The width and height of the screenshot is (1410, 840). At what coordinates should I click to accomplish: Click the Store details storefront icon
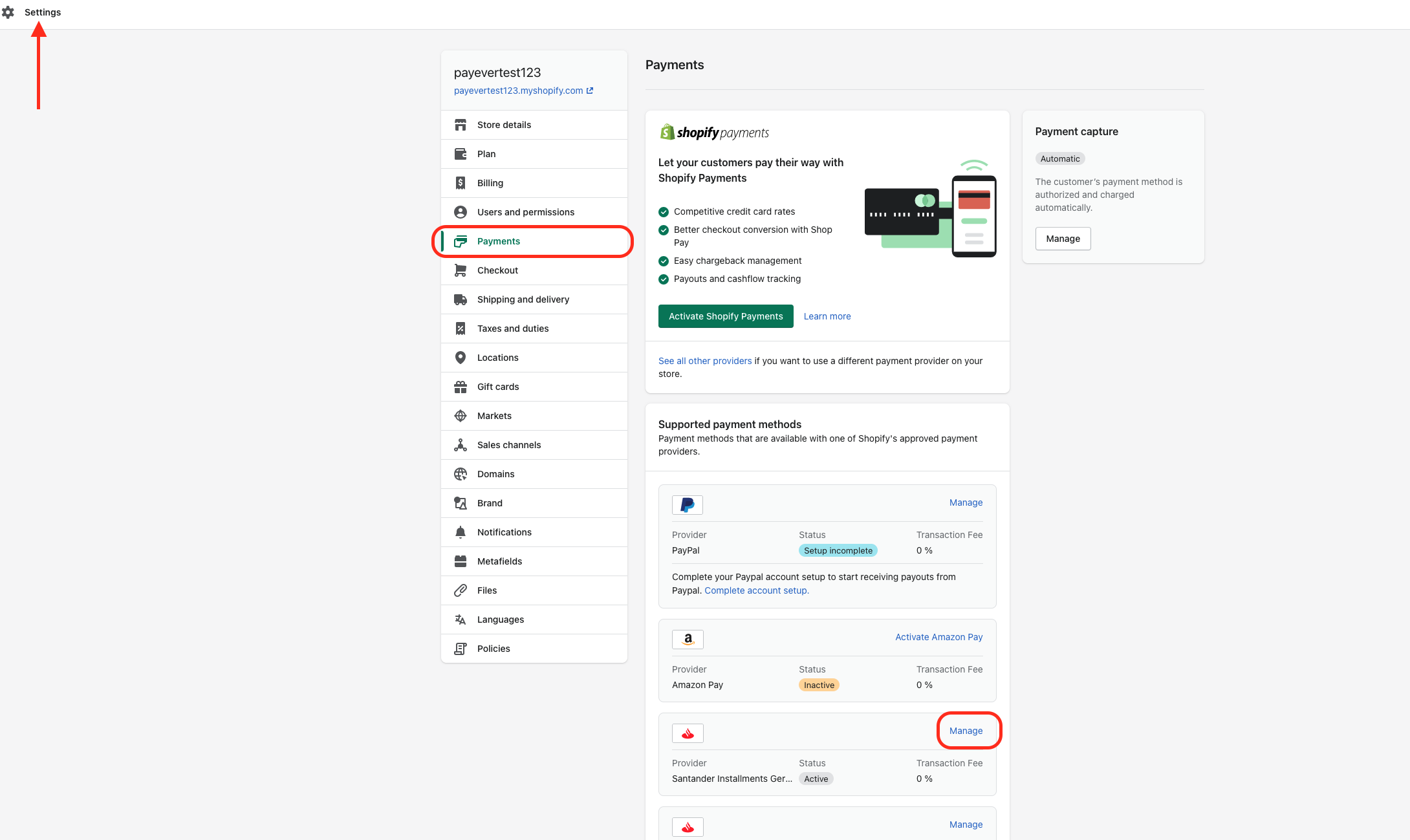(x=461, y=125)
